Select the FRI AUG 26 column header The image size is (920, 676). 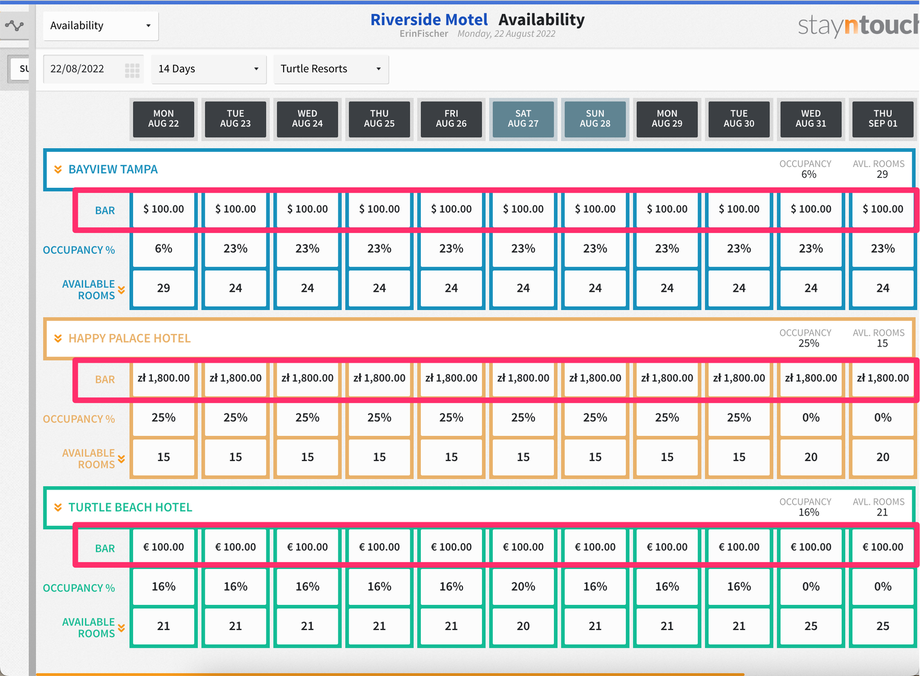(451, 119)
